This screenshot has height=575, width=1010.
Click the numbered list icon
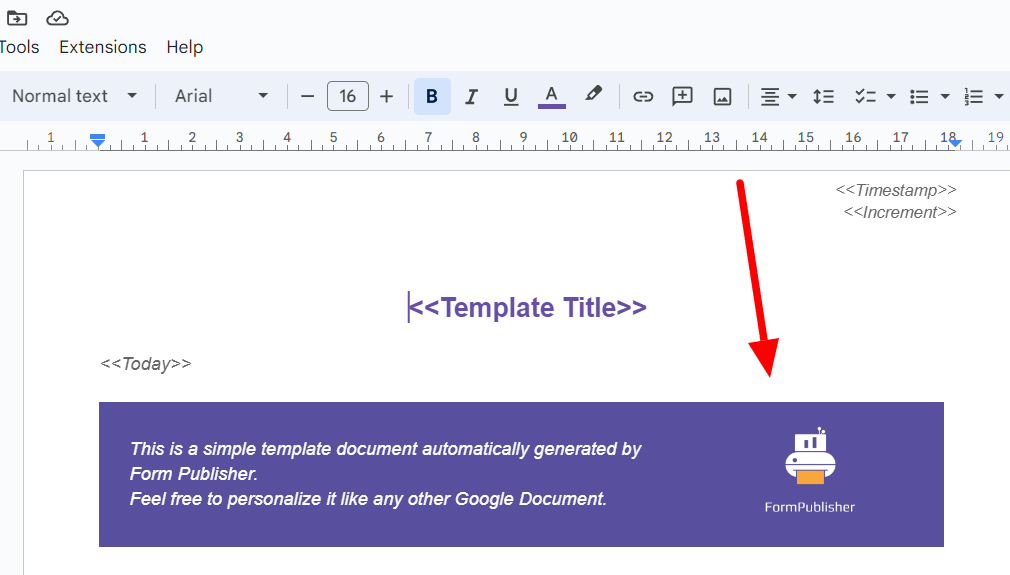(x=973, y=97)
